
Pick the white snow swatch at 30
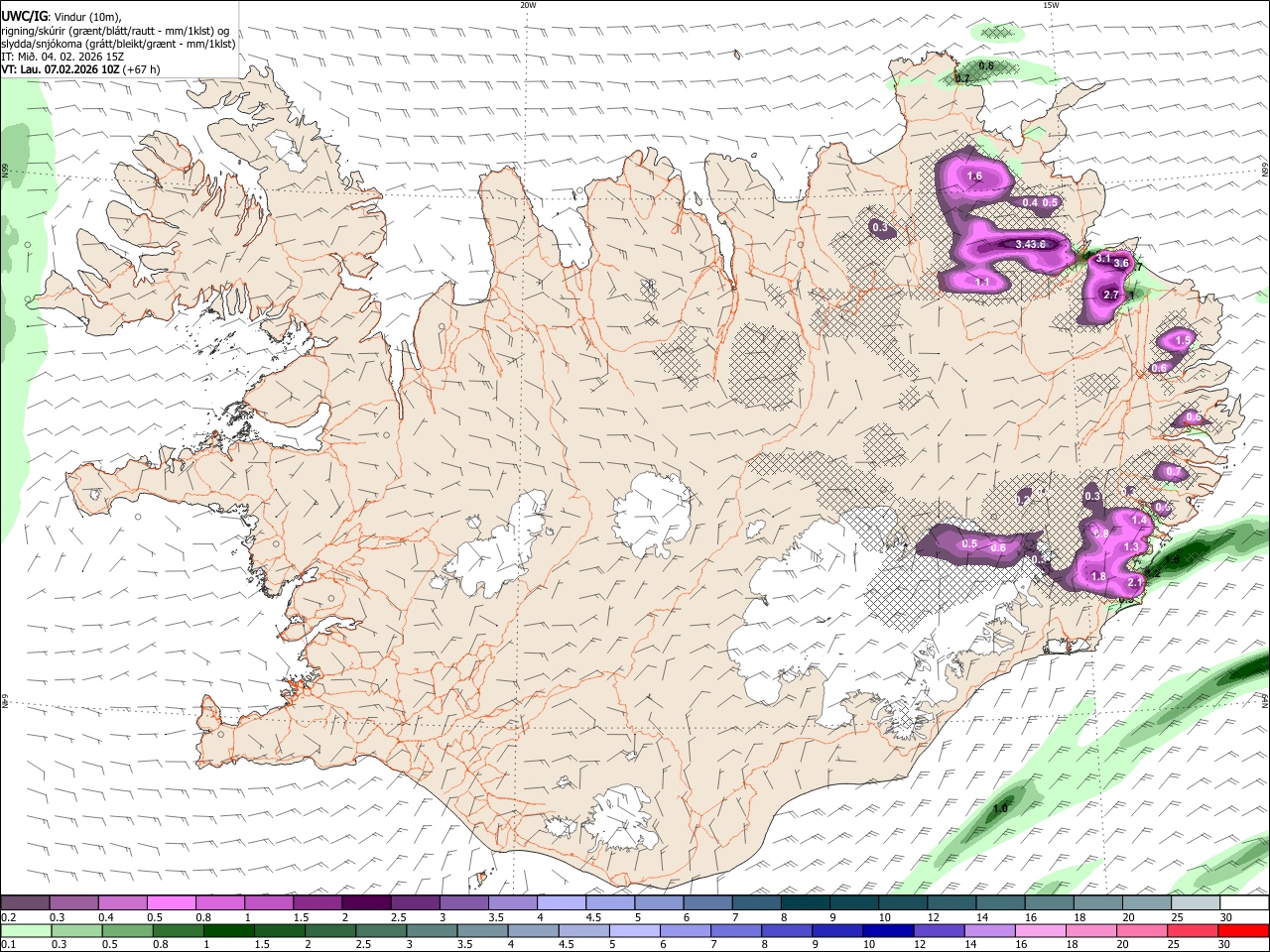1244,903
